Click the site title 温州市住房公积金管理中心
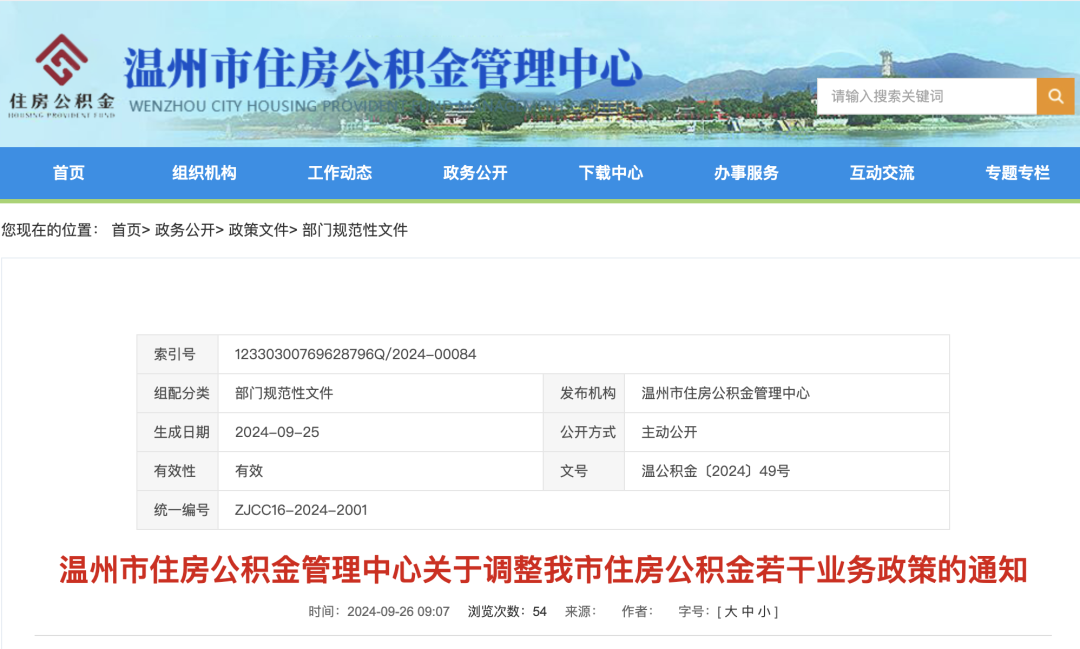Viewport: 1080px width, 649px height. point(383,69)
